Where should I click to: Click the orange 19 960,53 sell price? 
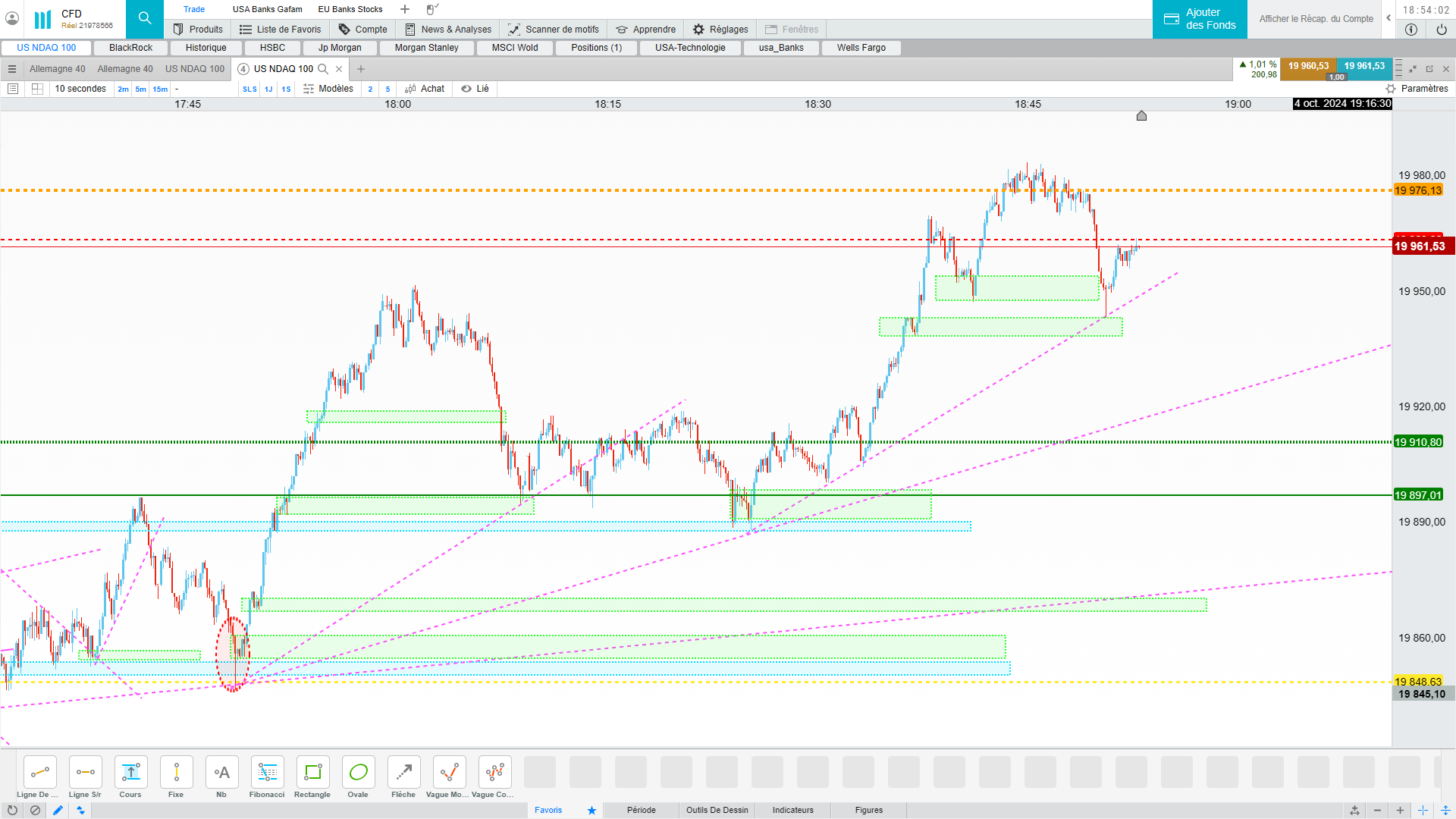(1308, 67)
